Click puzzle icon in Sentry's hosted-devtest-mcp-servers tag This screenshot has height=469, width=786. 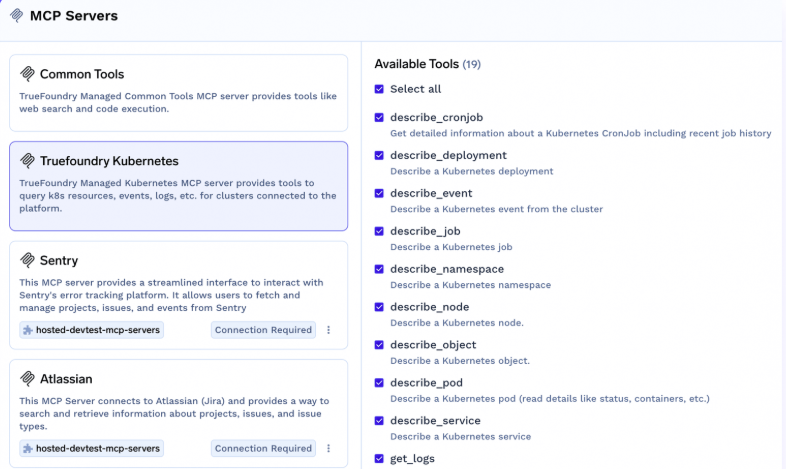(28, 330)
